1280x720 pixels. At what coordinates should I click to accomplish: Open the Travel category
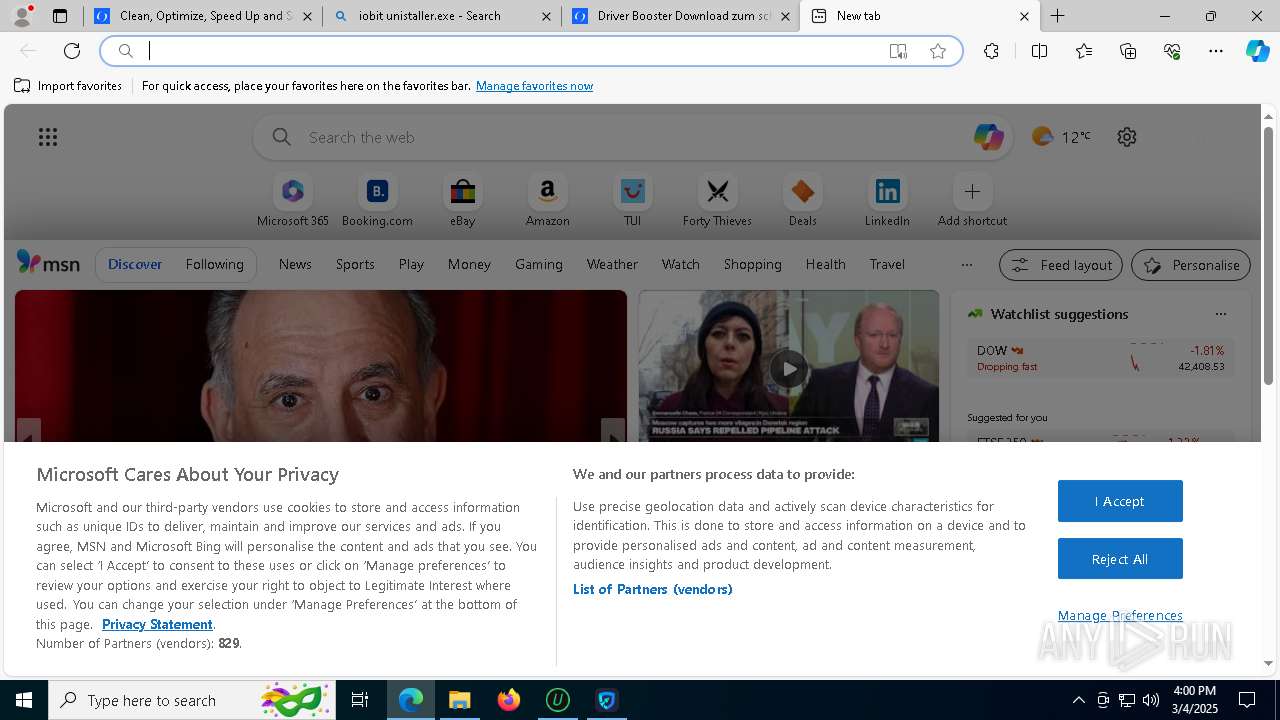click(x=887, y=264)
